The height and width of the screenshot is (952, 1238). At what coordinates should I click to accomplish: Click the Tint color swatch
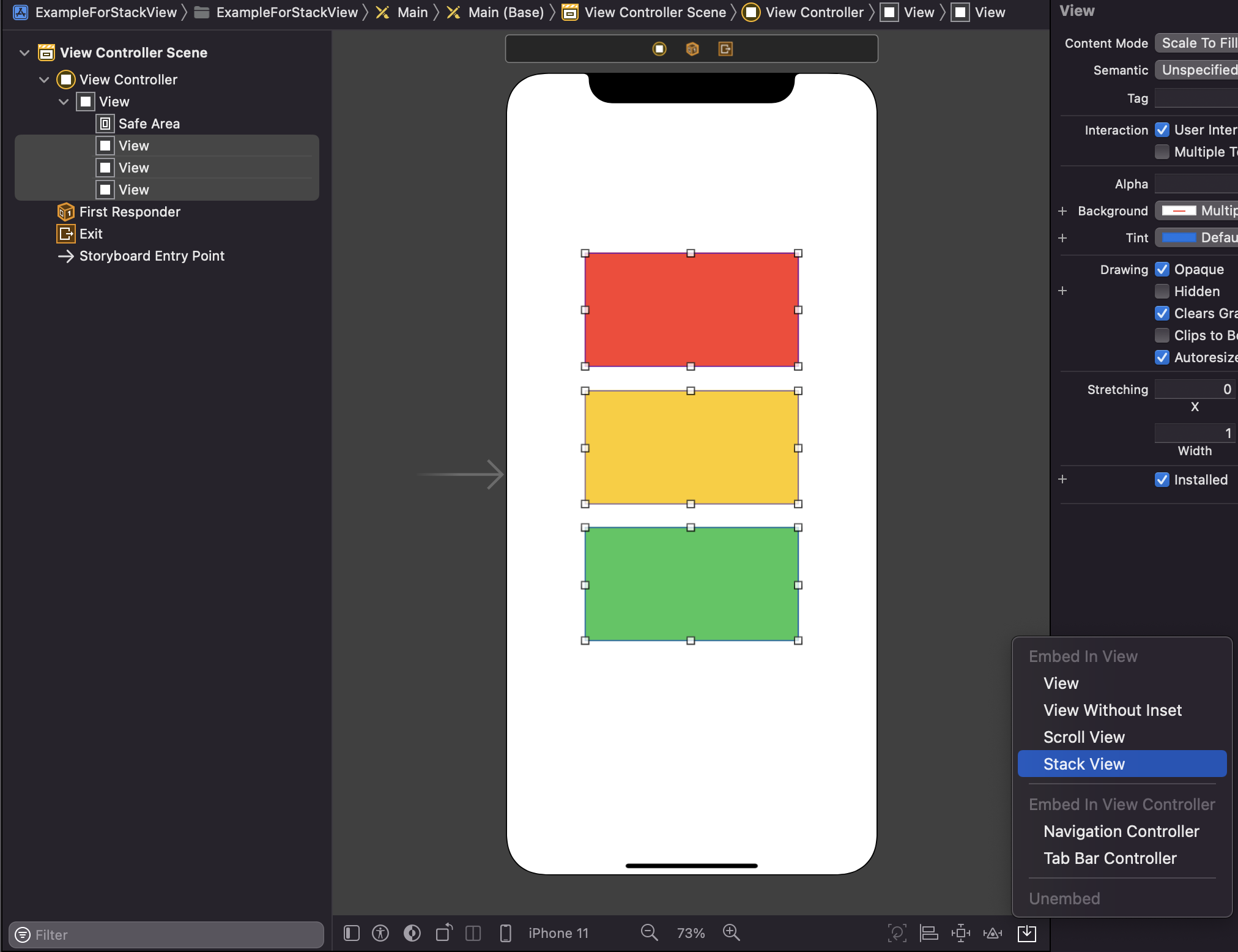click(1179, 237)
